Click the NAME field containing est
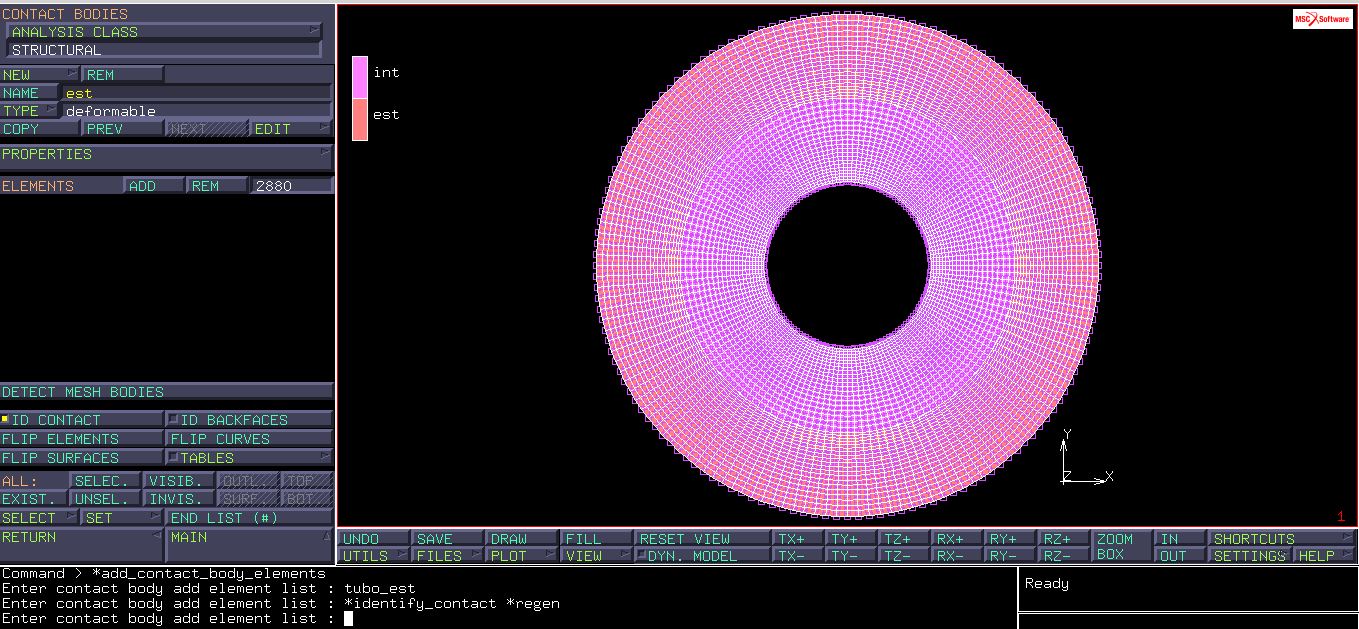 (x=196, y=93)
